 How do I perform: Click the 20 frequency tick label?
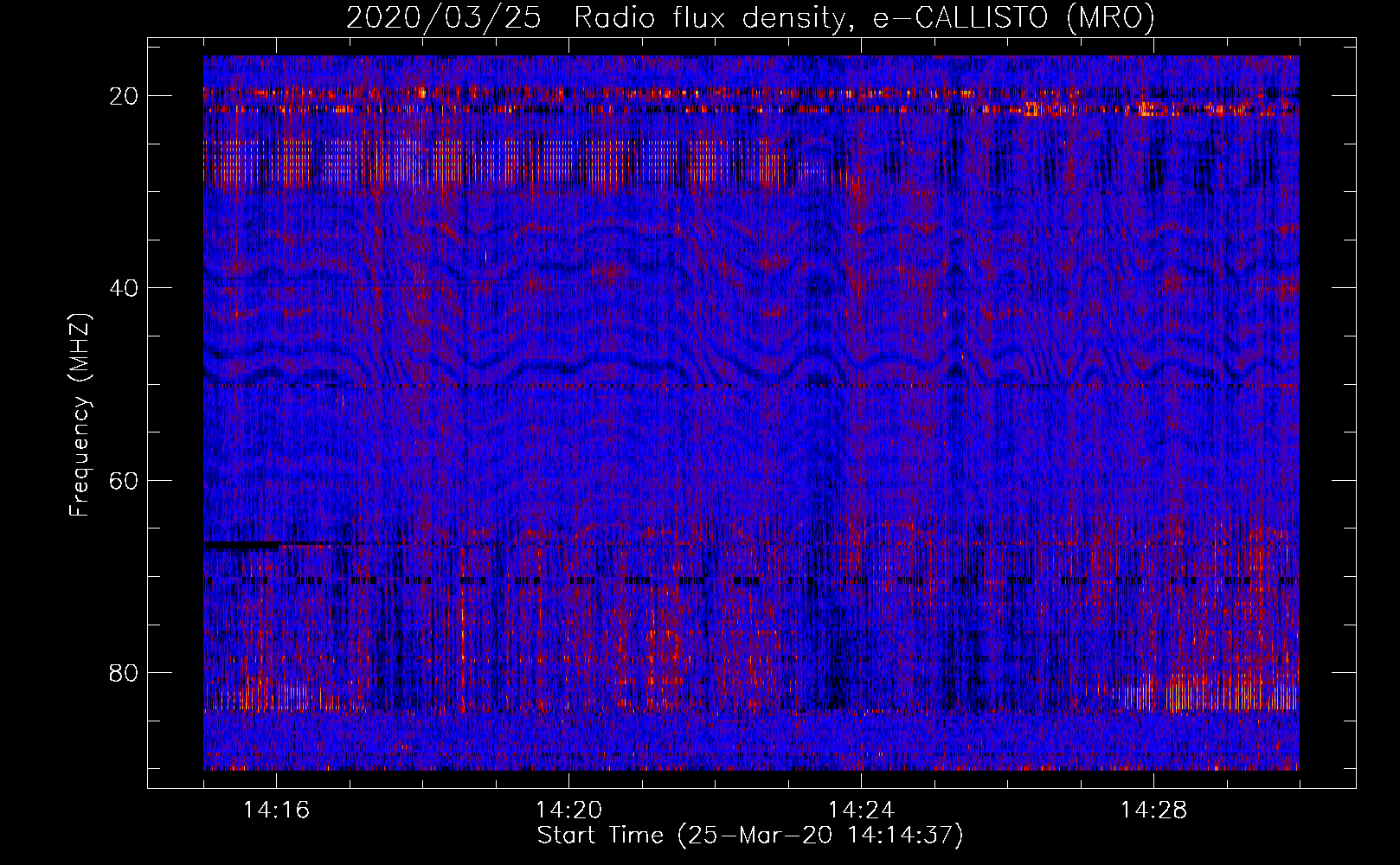click(125, 96)
